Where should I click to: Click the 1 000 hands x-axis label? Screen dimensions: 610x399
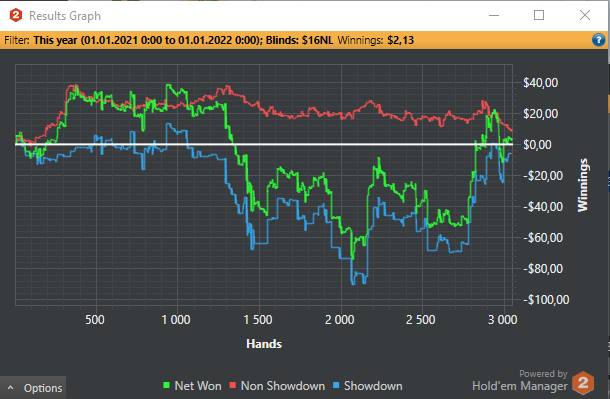pyautogui.click(x=176, y=320)
